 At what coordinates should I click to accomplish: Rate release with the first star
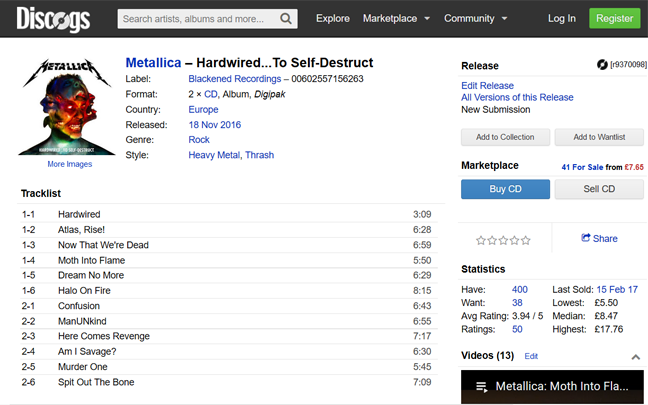[x=481, y=240]
